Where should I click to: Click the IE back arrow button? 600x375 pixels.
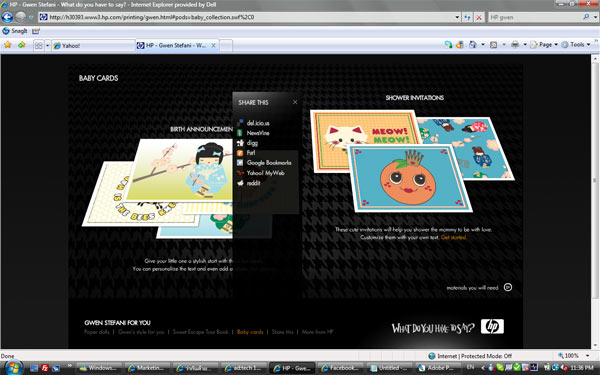pyautogui.click(x=7, y=17)
